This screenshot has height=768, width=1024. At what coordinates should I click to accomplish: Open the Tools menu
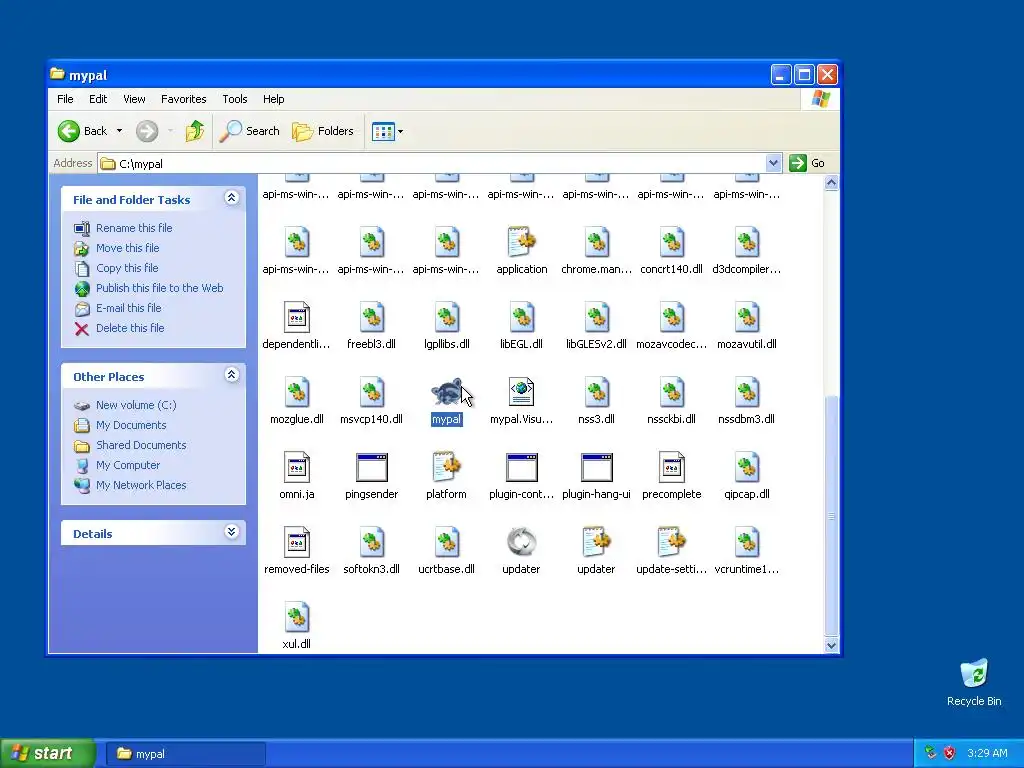tap(234, 99)
